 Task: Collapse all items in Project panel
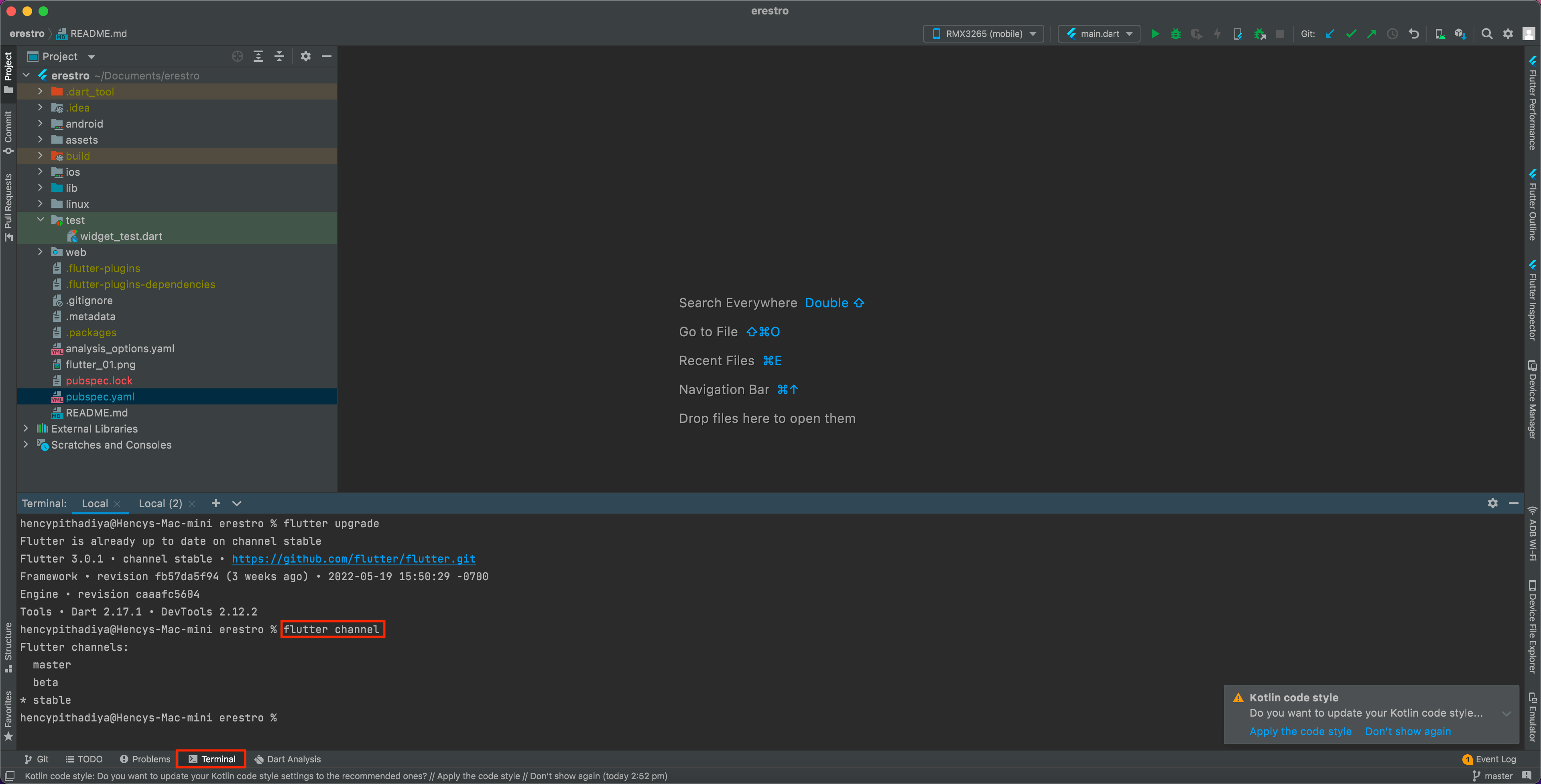(x=279, y=56)
